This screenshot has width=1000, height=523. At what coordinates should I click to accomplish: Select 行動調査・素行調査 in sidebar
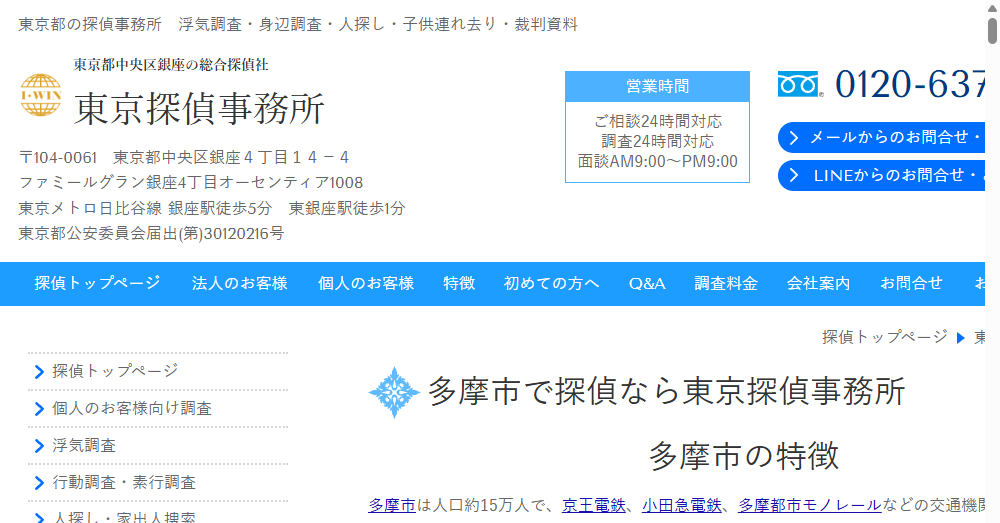(124, 482)
